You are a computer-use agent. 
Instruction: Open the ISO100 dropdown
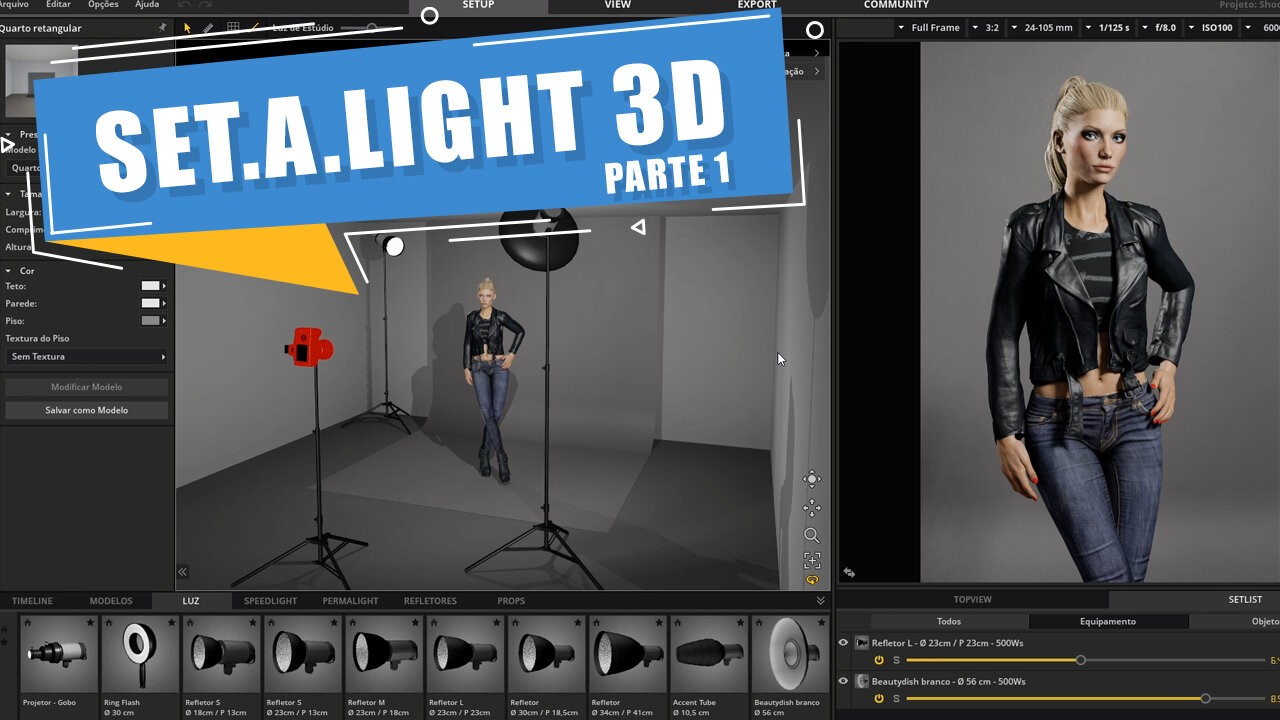tap(1212, 28)
